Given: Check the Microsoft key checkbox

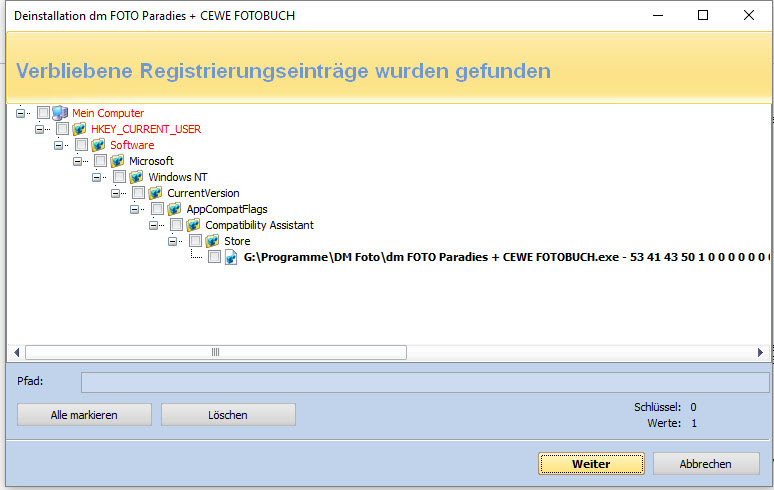Looking at the screenshot, I should 100,161.
